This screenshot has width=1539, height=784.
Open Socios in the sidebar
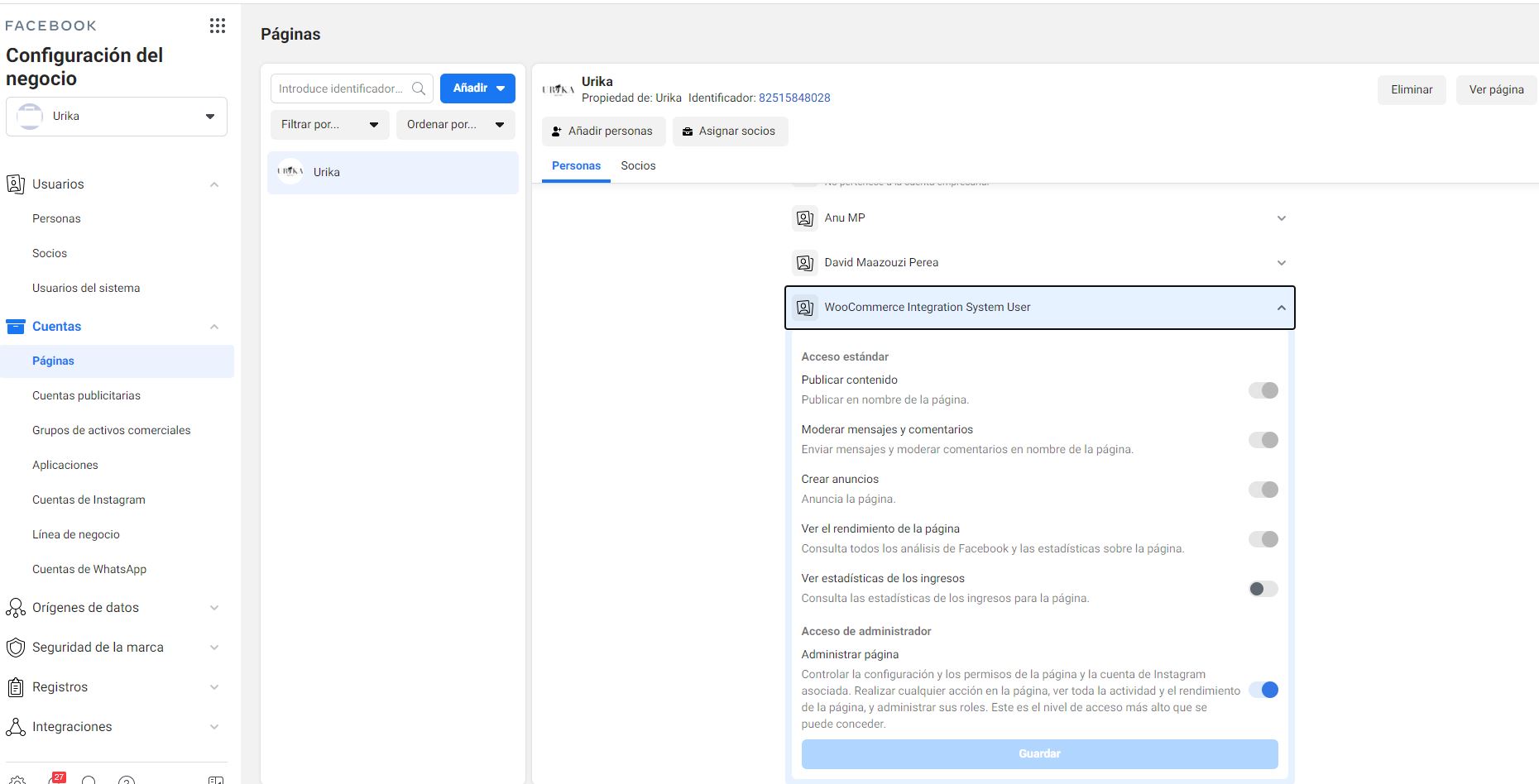50,253
